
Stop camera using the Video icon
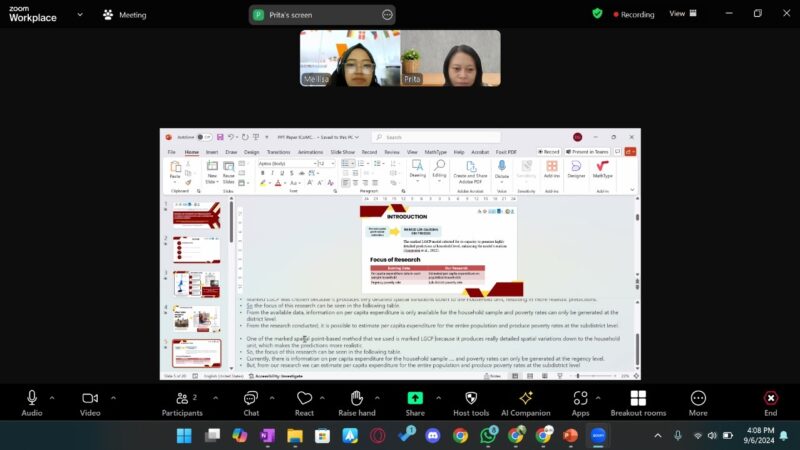click(x=90, y=399)
